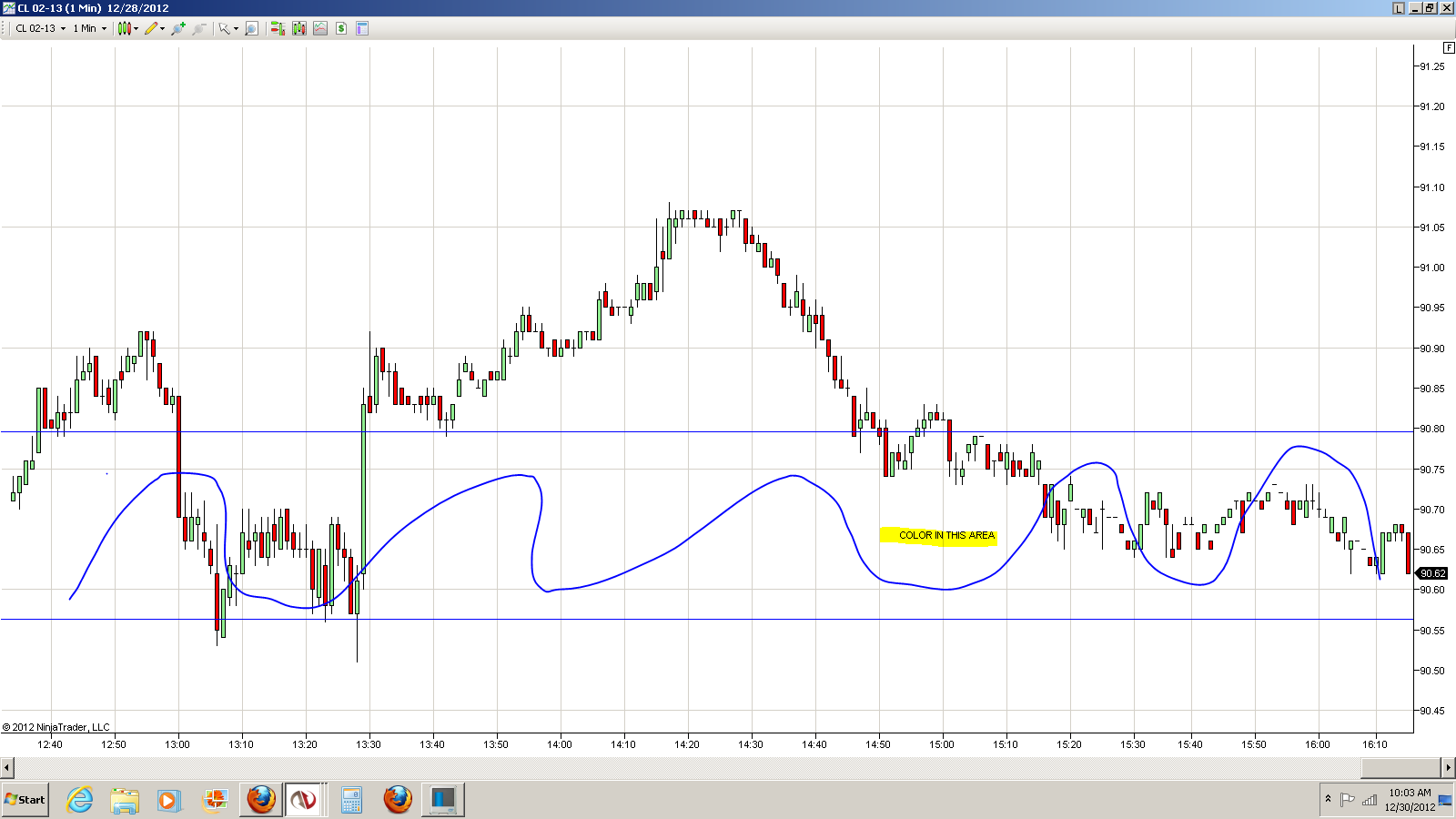The width and height of the screenshot is (1456, 819).
Task: Open the Indicators line-graph icon
Action: pos(320,28)
